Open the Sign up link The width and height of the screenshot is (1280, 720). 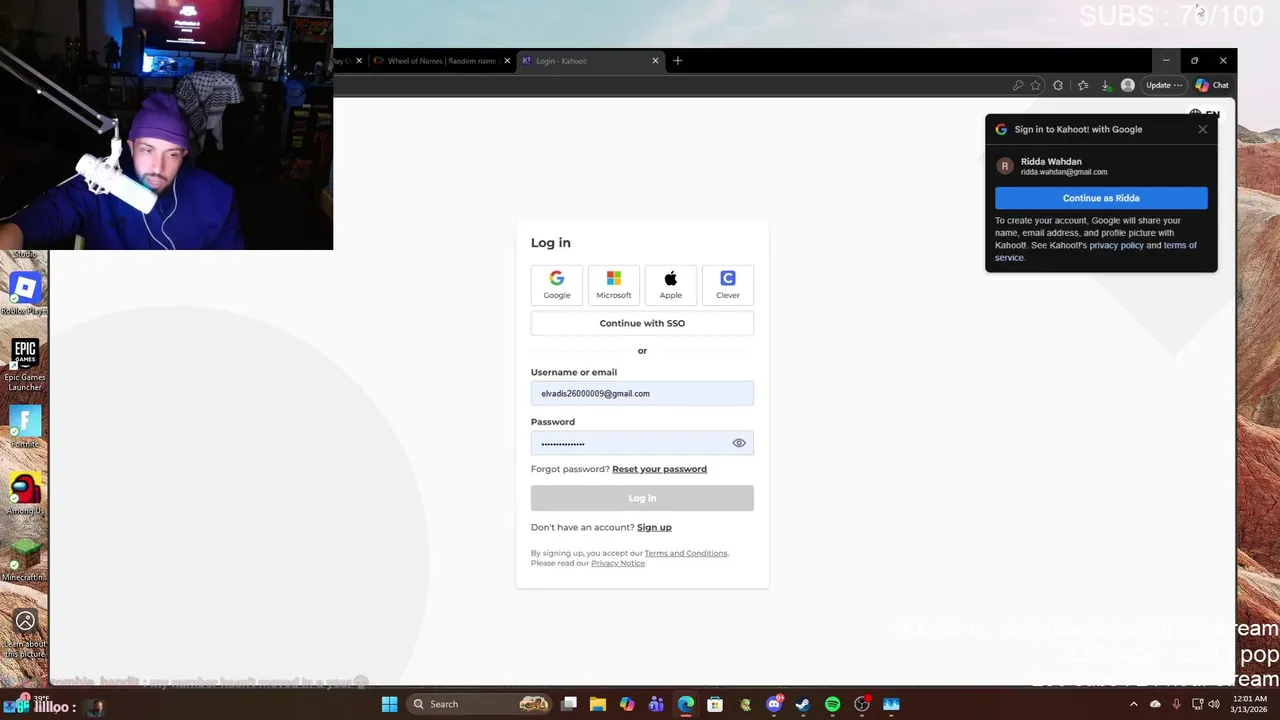pyautogui.click(x=654, y=527)
